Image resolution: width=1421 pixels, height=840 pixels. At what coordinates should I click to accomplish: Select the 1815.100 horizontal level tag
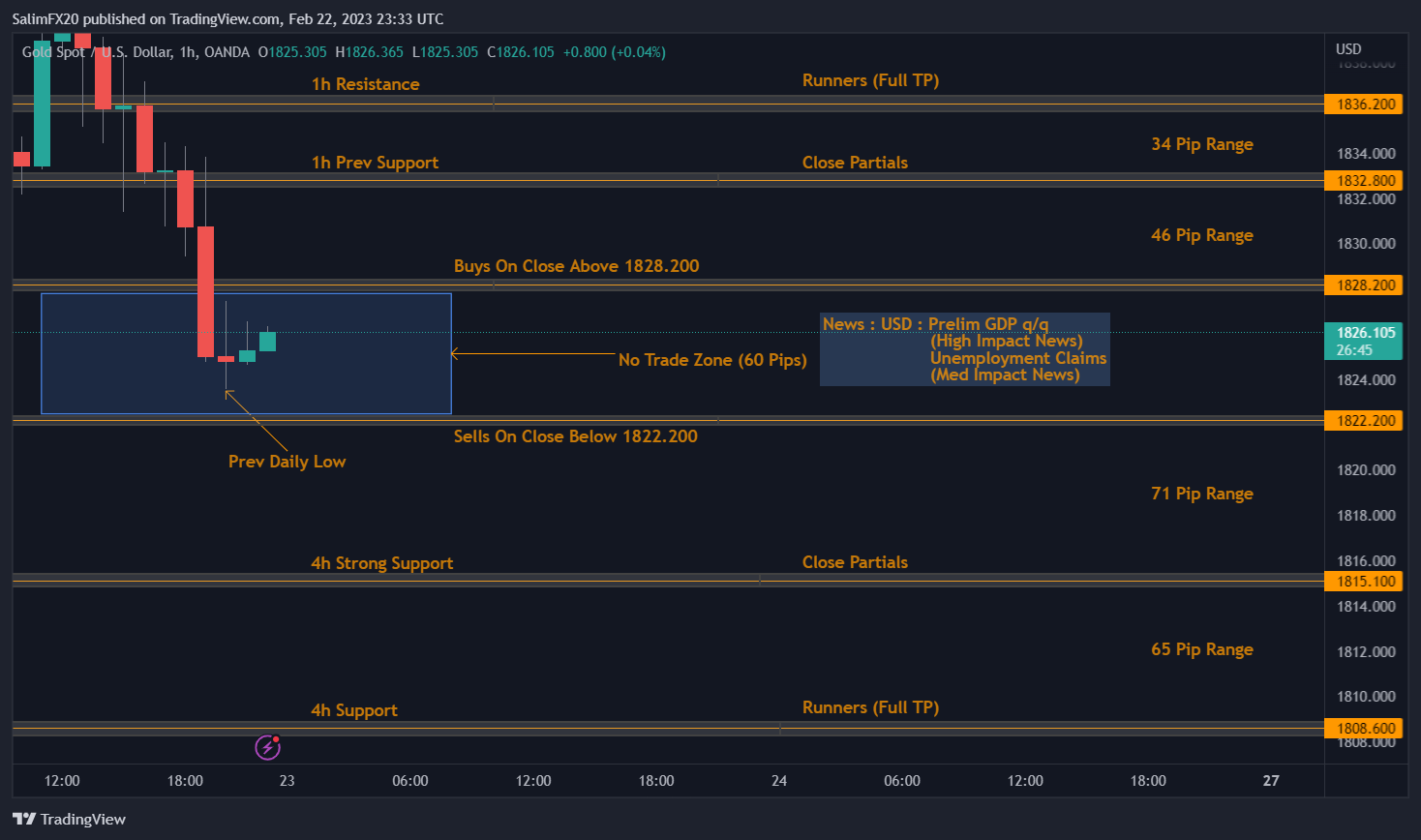(x=1365, y=582)
